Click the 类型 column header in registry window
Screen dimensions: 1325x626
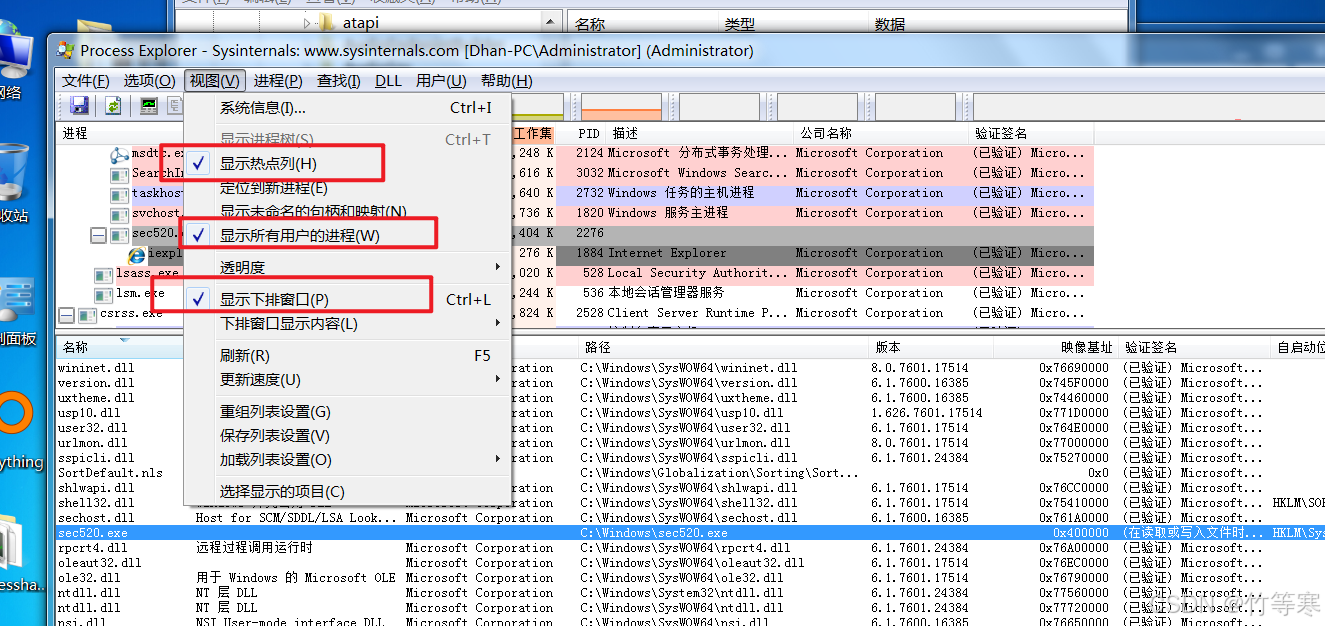(740, 24)
